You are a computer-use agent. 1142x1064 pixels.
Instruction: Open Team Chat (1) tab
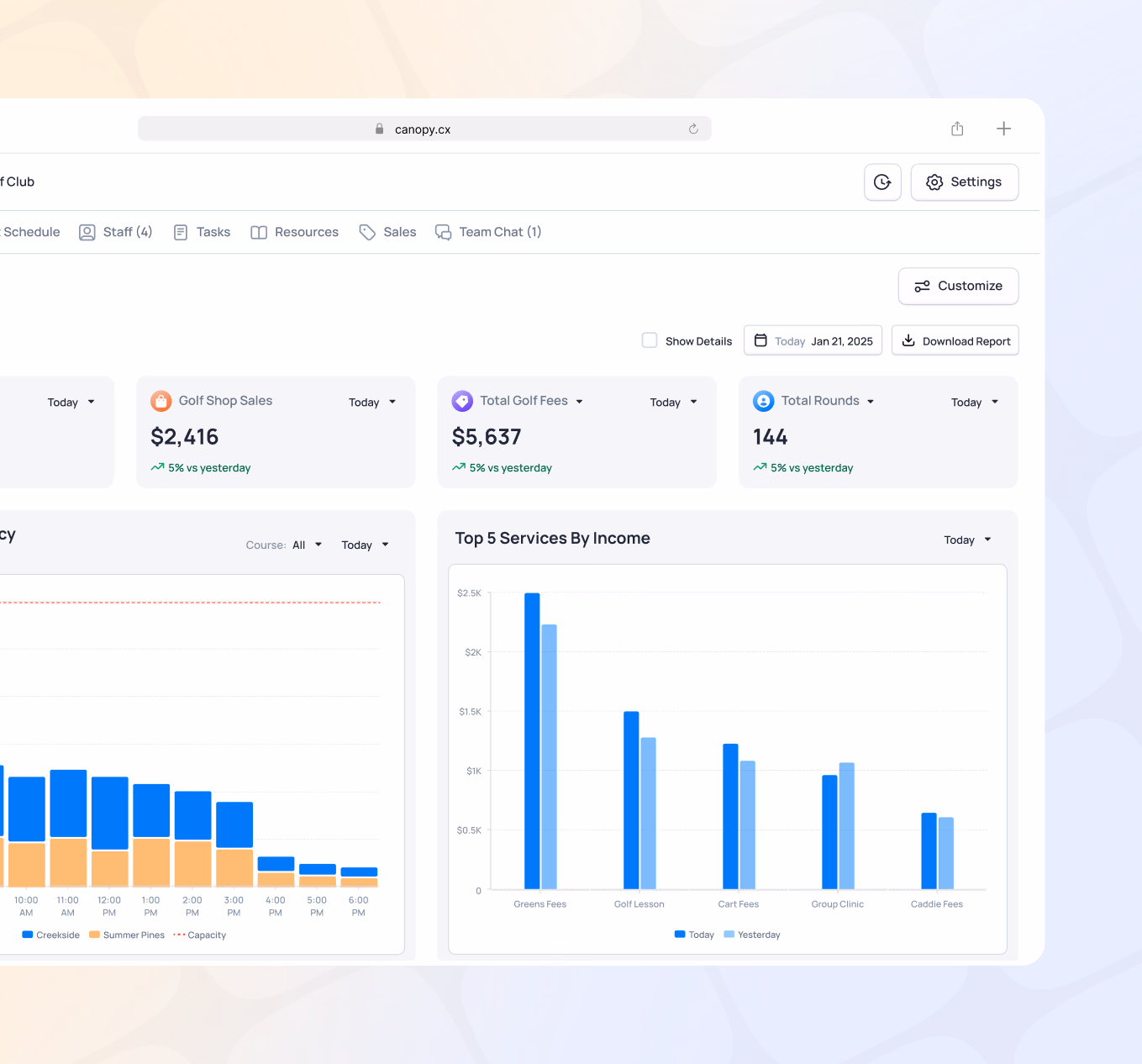click(x=488, y=233)
